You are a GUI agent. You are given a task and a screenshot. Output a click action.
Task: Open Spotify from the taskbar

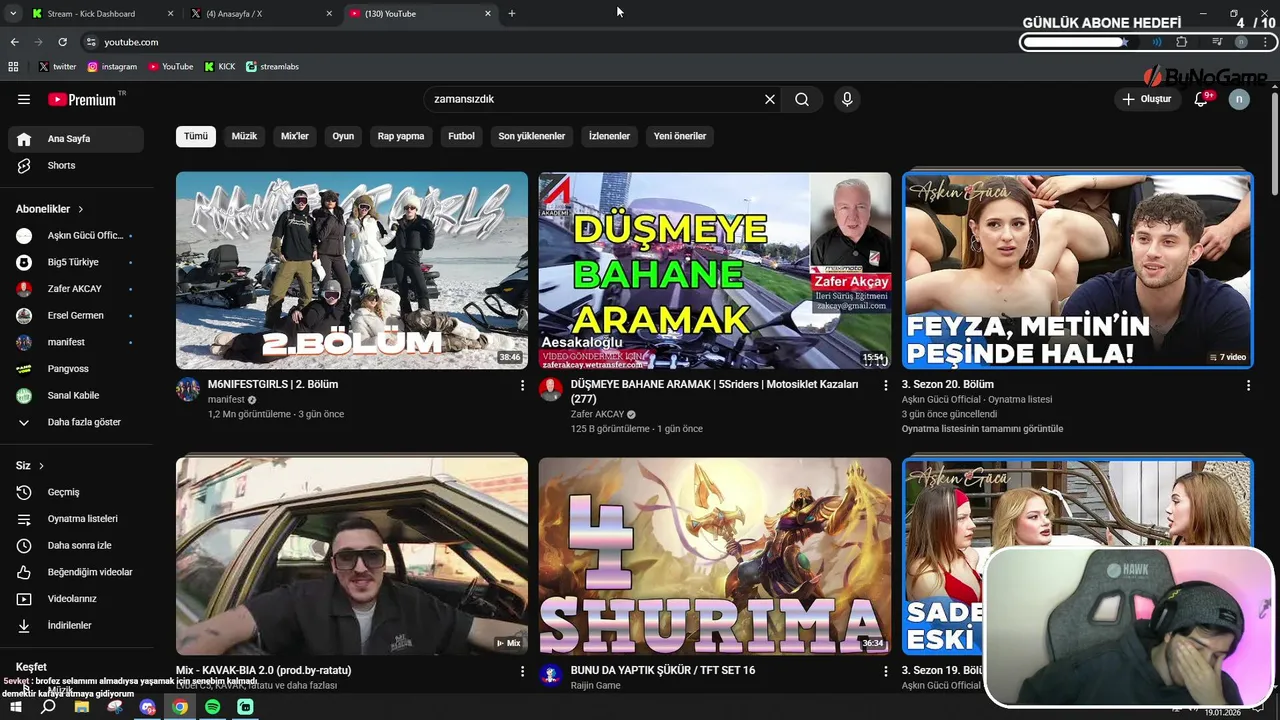[212, 707]
